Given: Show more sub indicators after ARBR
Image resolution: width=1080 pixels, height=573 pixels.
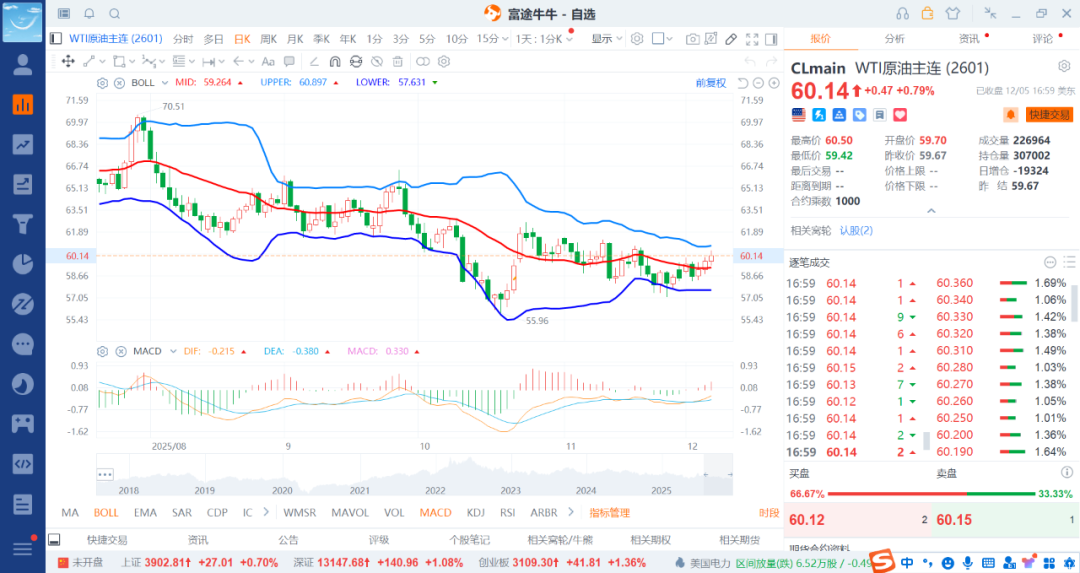Looking at the screenshot, I should [x=570, y=512].
